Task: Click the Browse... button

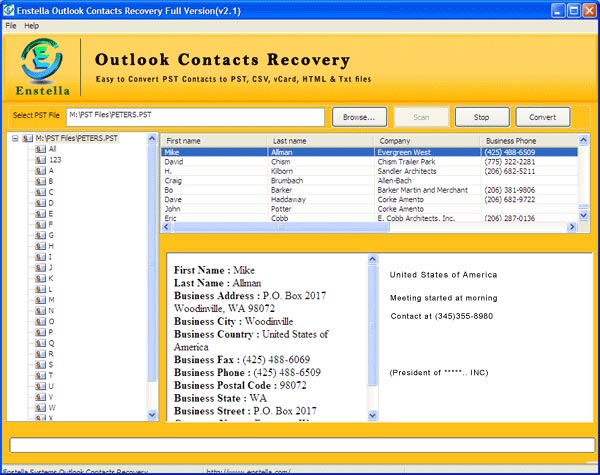Action: tap(359, 117)
